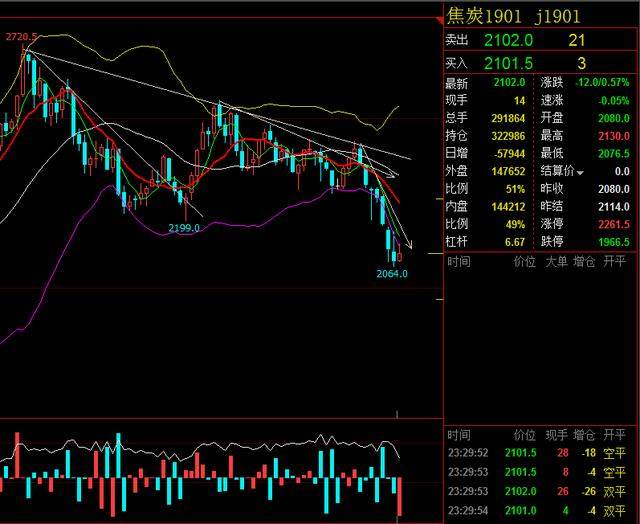This screenshot has height=524, width=640.
Task: Click the 外盘 value 147652
Action: 508,171
